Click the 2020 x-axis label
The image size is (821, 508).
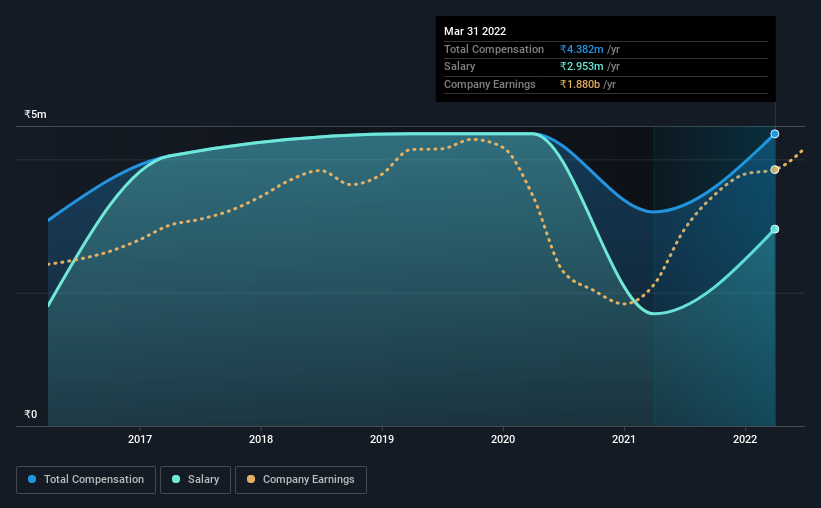tap(503, 439)
